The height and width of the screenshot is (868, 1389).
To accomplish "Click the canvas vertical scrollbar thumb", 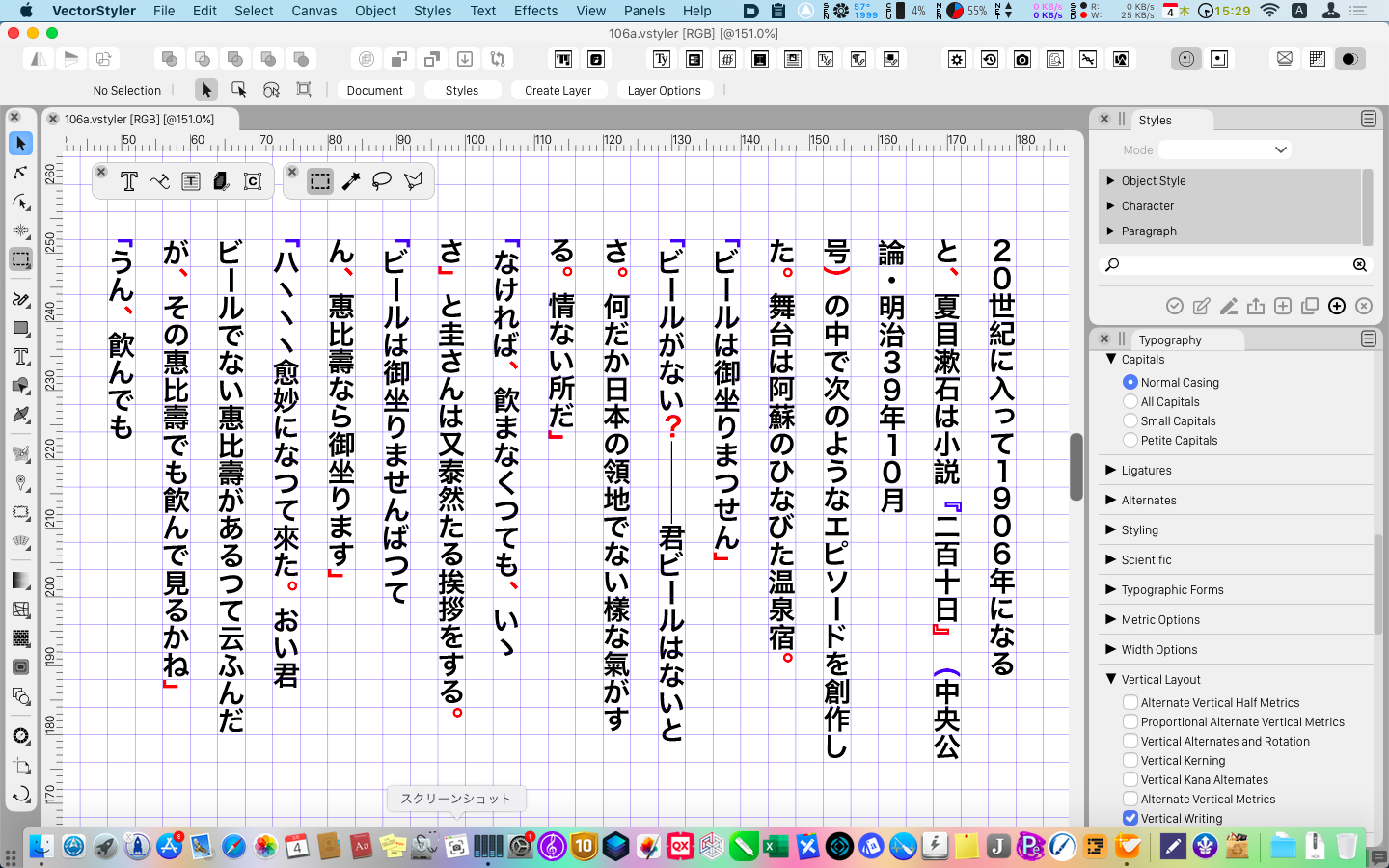I will pyautogui.click(x=1076, y=467).
